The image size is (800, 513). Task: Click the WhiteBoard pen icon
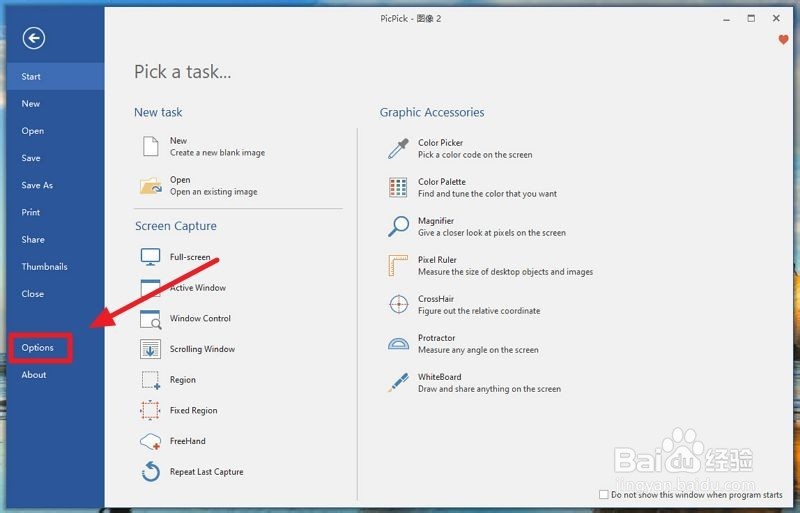click(398, 382)
